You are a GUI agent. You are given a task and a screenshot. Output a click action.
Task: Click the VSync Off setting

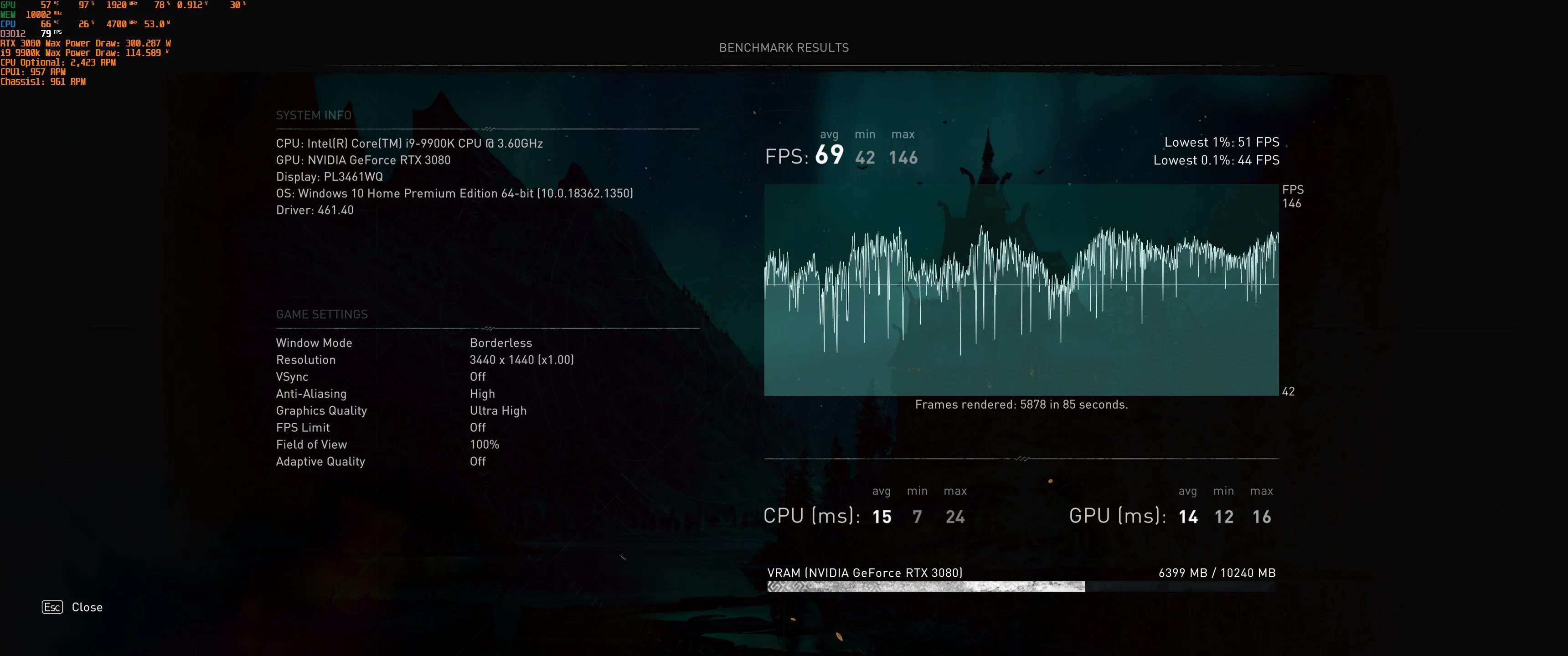point(478,377)
